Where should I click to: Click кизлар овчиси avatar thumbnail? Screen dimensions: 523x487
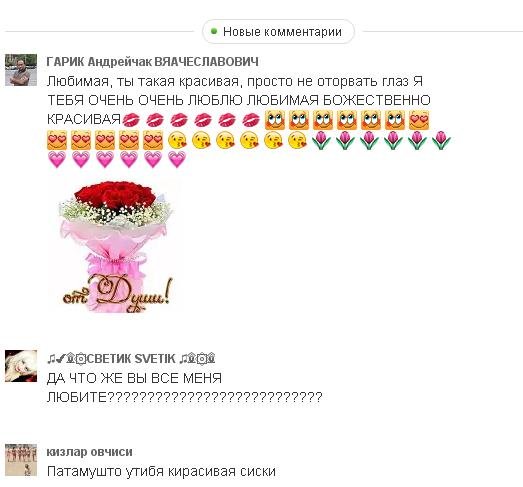(21, 460)
